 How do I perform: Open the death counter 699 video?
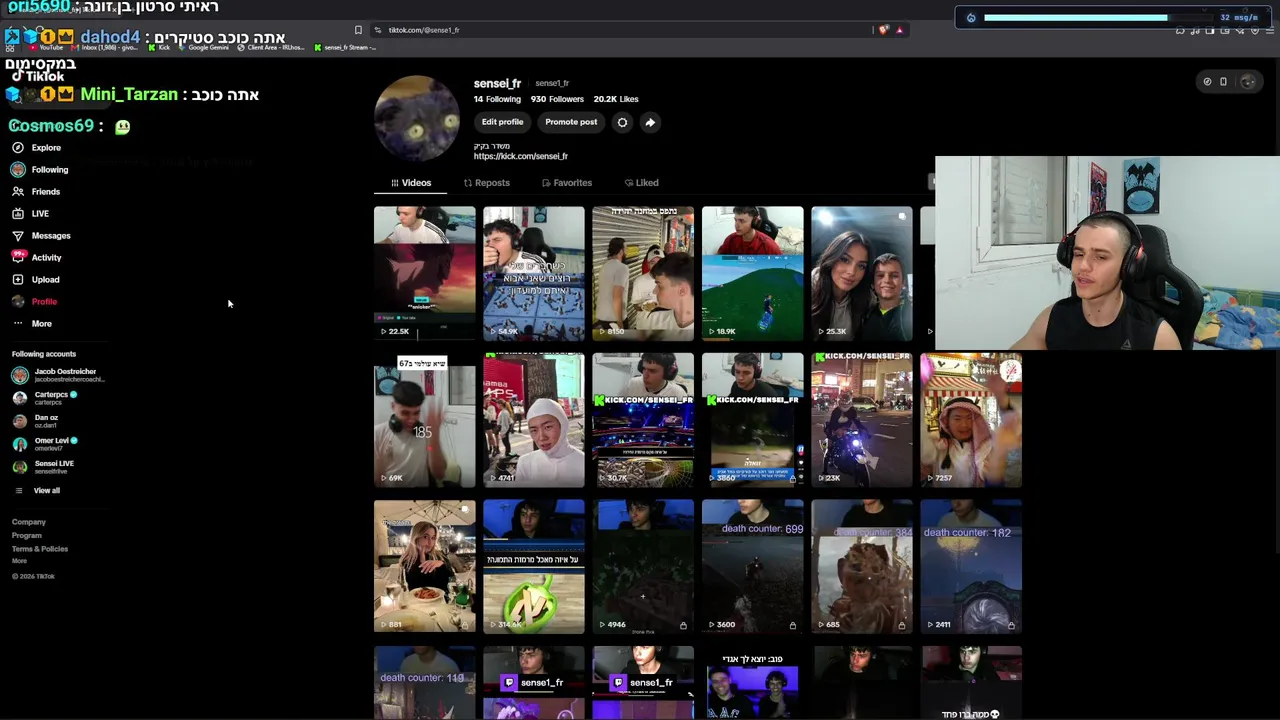(753, 567)
